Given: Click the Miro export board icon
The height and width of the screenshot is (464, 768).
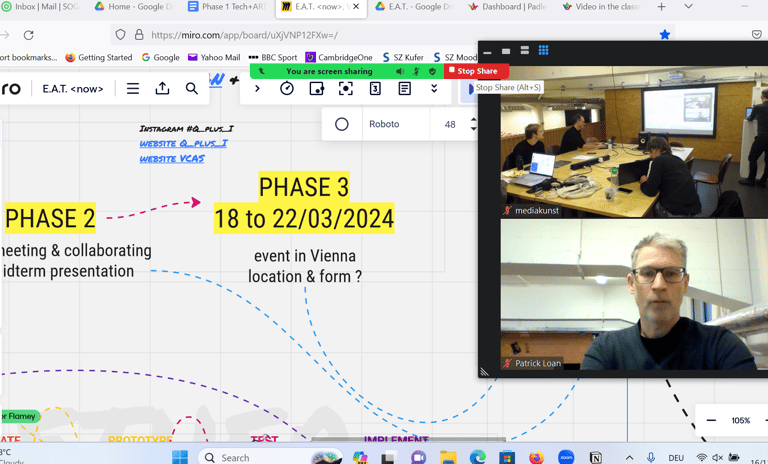Looking at the screenshot, I should coord(162,89).
